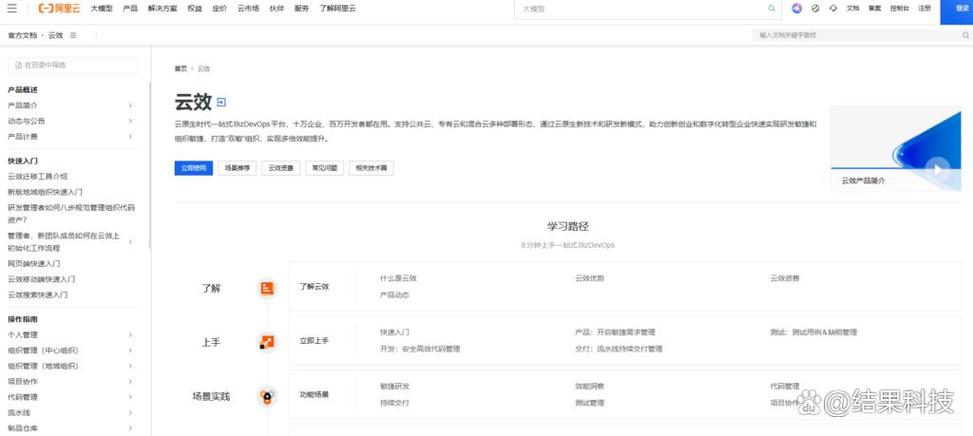The image size is (973, 436).
Task: Open the purple AI assistant icon
Action: pos(797,9)
